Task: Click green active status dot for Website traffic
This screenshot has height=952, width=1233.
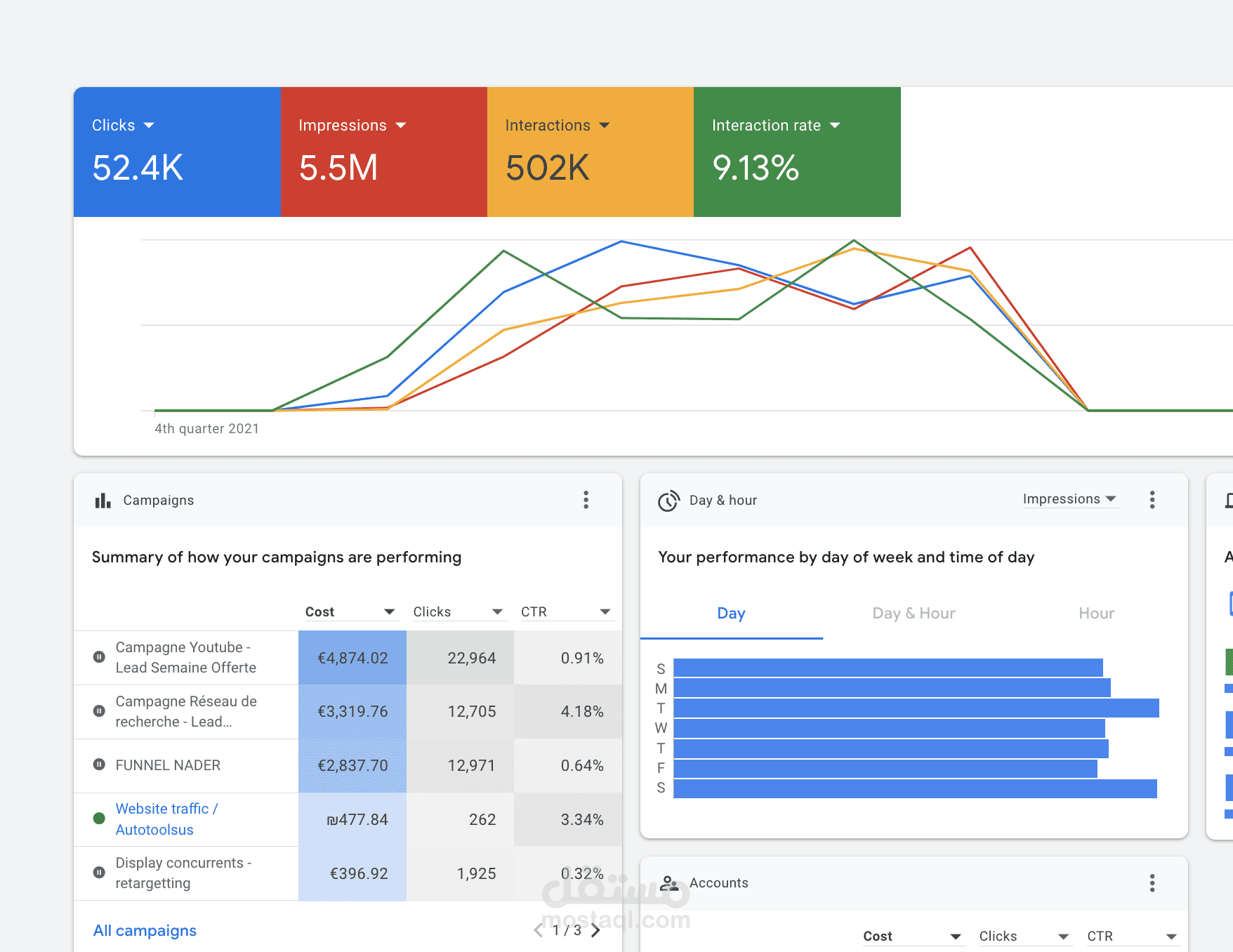Action: (x=99, y=819)
